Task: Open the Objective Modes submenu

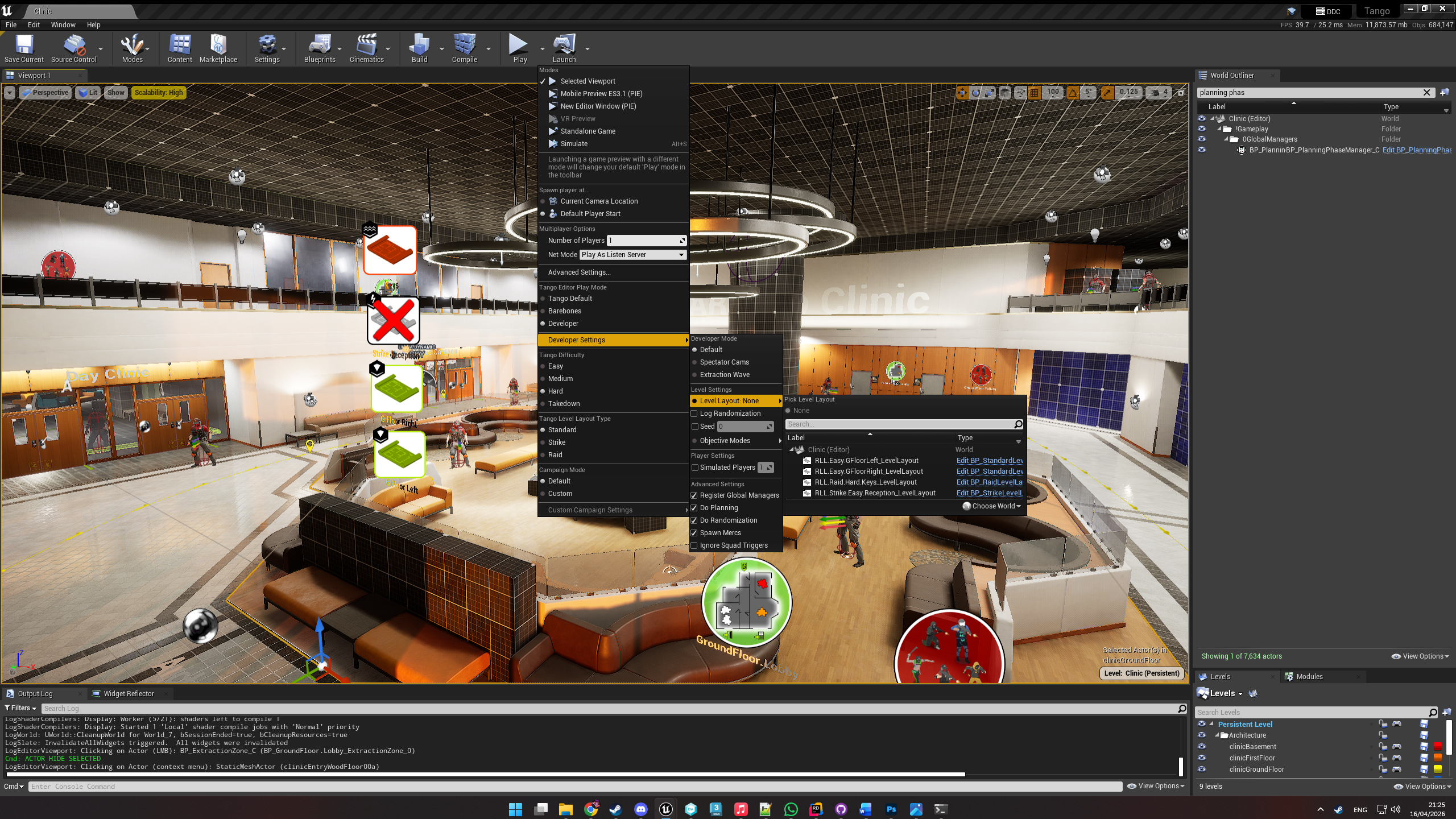Action: click(736, 441)
